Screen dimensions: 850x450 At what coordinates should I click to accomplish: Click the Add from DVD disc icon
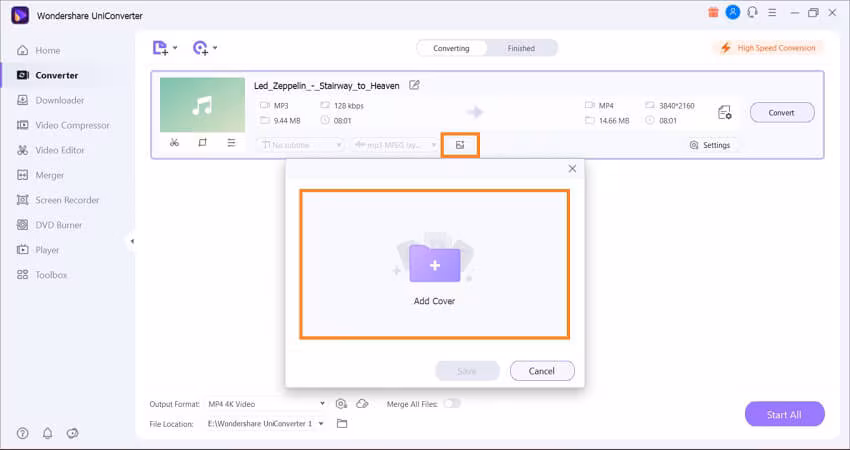click(x=200, y=48)
